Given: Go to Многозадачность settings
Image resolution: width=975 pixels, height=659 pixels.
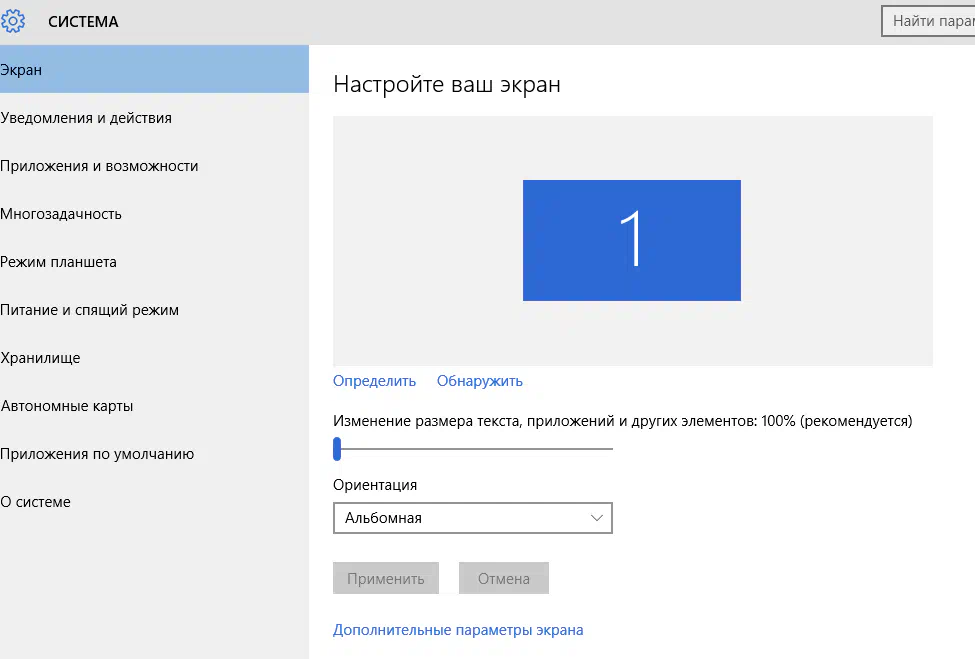Looking at the screenshot, I should pos(154,214).
